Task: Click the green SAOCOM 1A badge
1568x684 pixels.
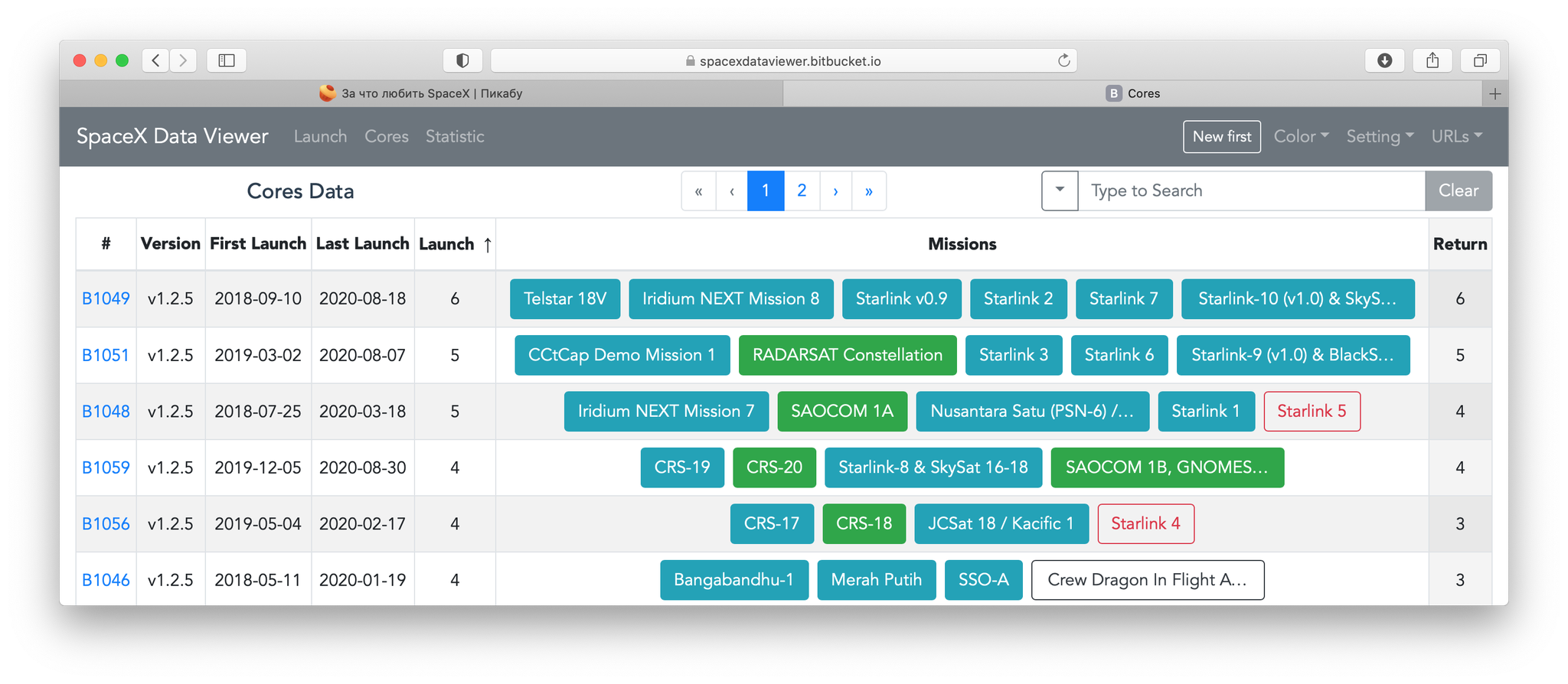Action: (842, 411)
